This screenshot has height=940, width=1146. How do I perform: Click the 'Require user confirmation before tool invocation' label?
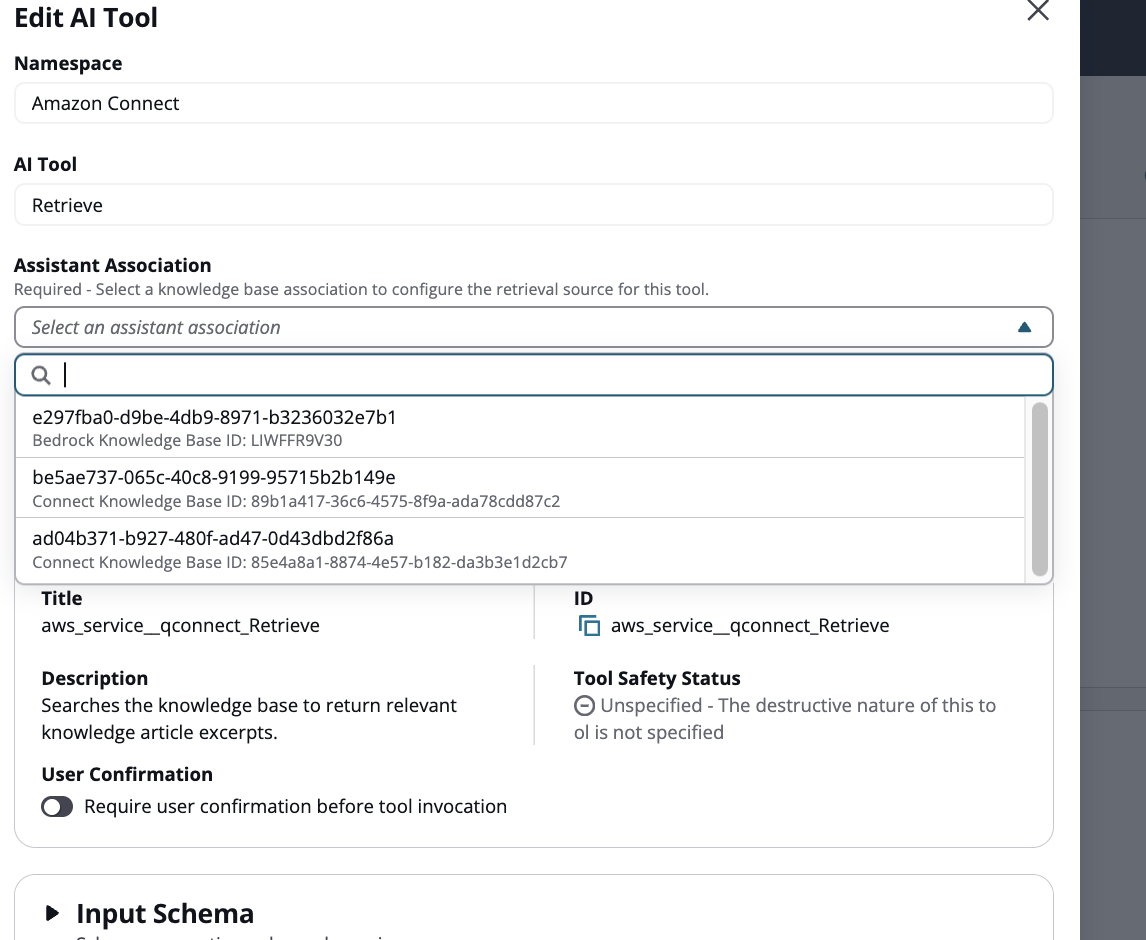click(x=295, y=806)
